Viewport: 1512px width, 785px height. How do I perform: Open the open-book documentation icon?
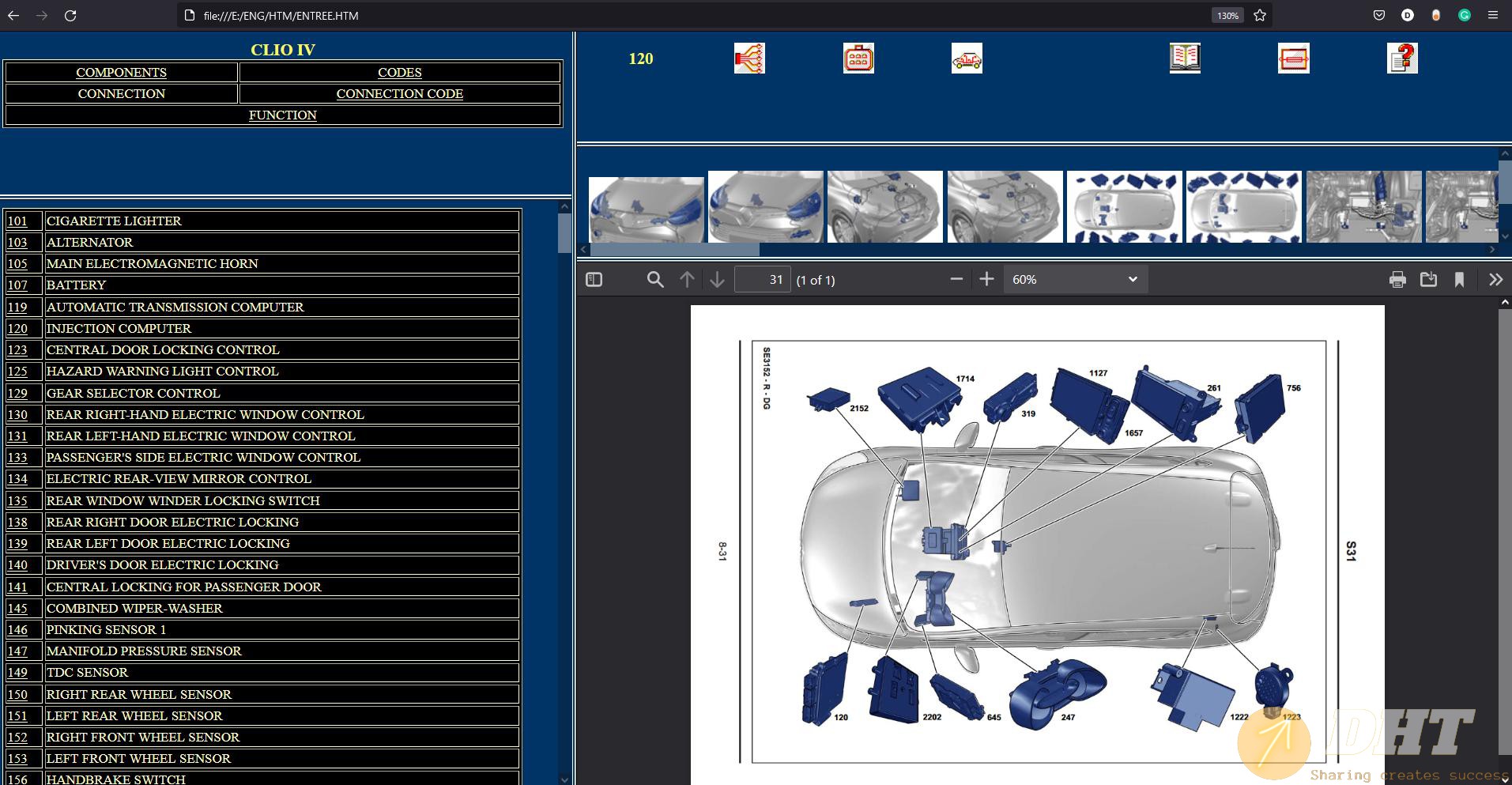point(1185,58)
